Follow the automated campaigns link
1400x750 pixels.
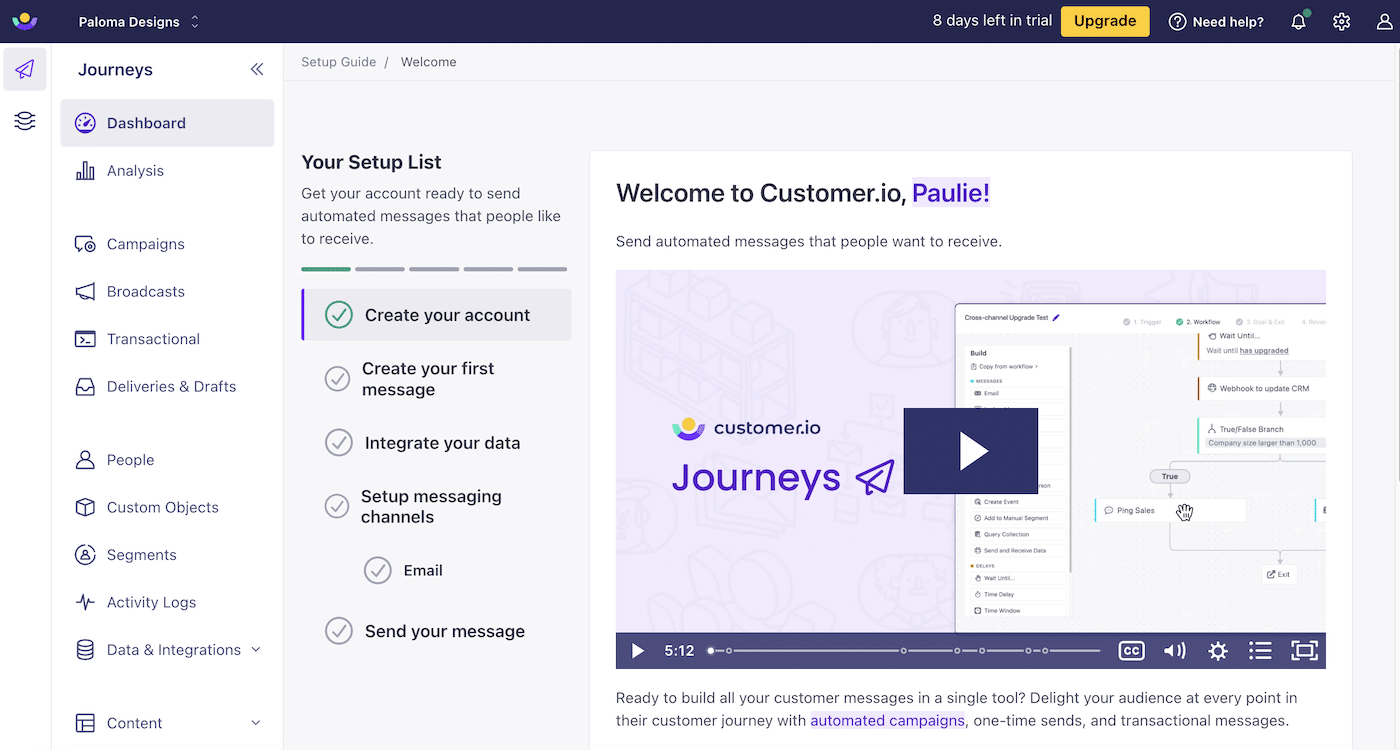click(887, 721)
